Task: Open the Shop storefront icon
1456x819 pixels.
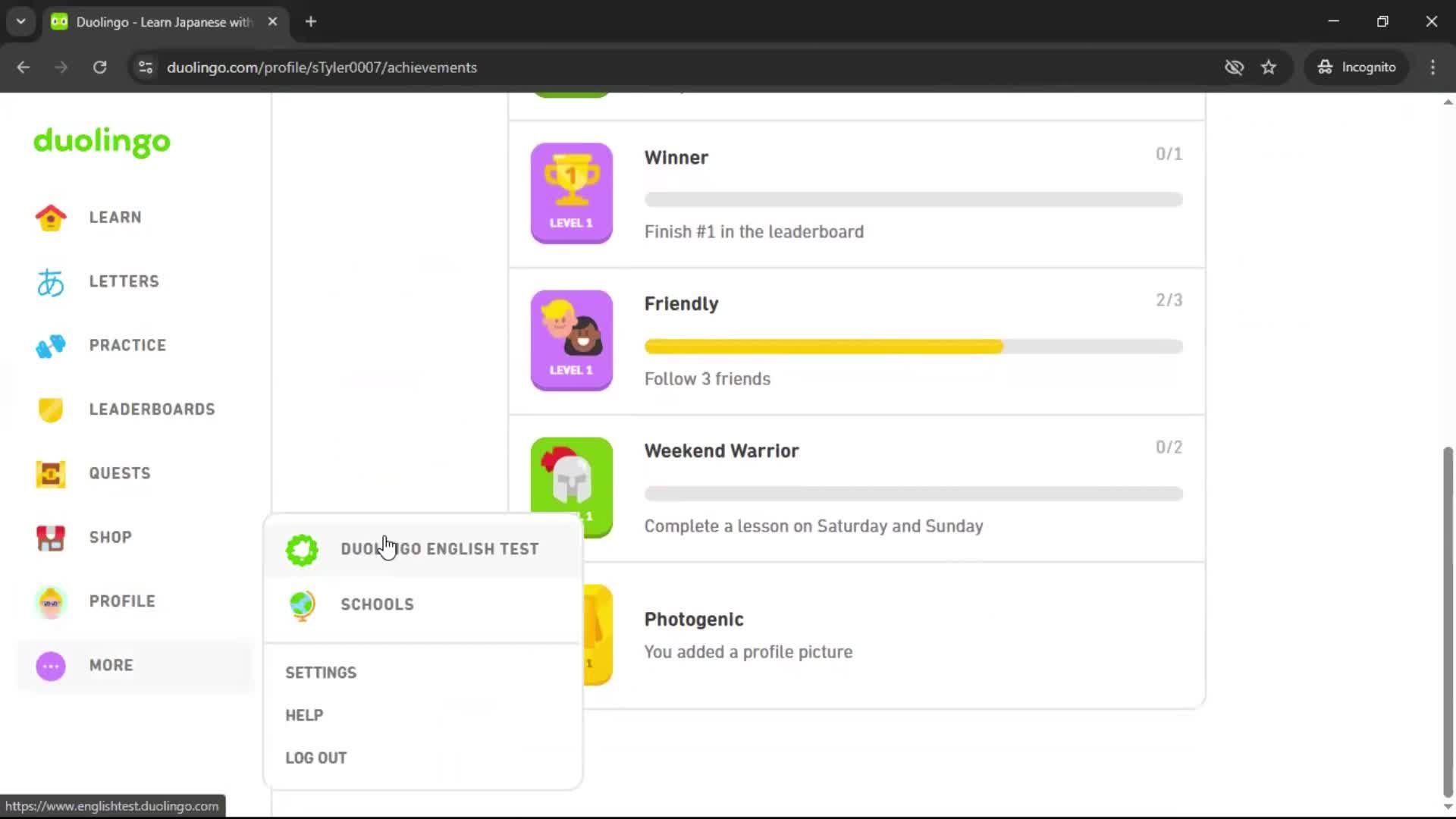Action: 50,538
